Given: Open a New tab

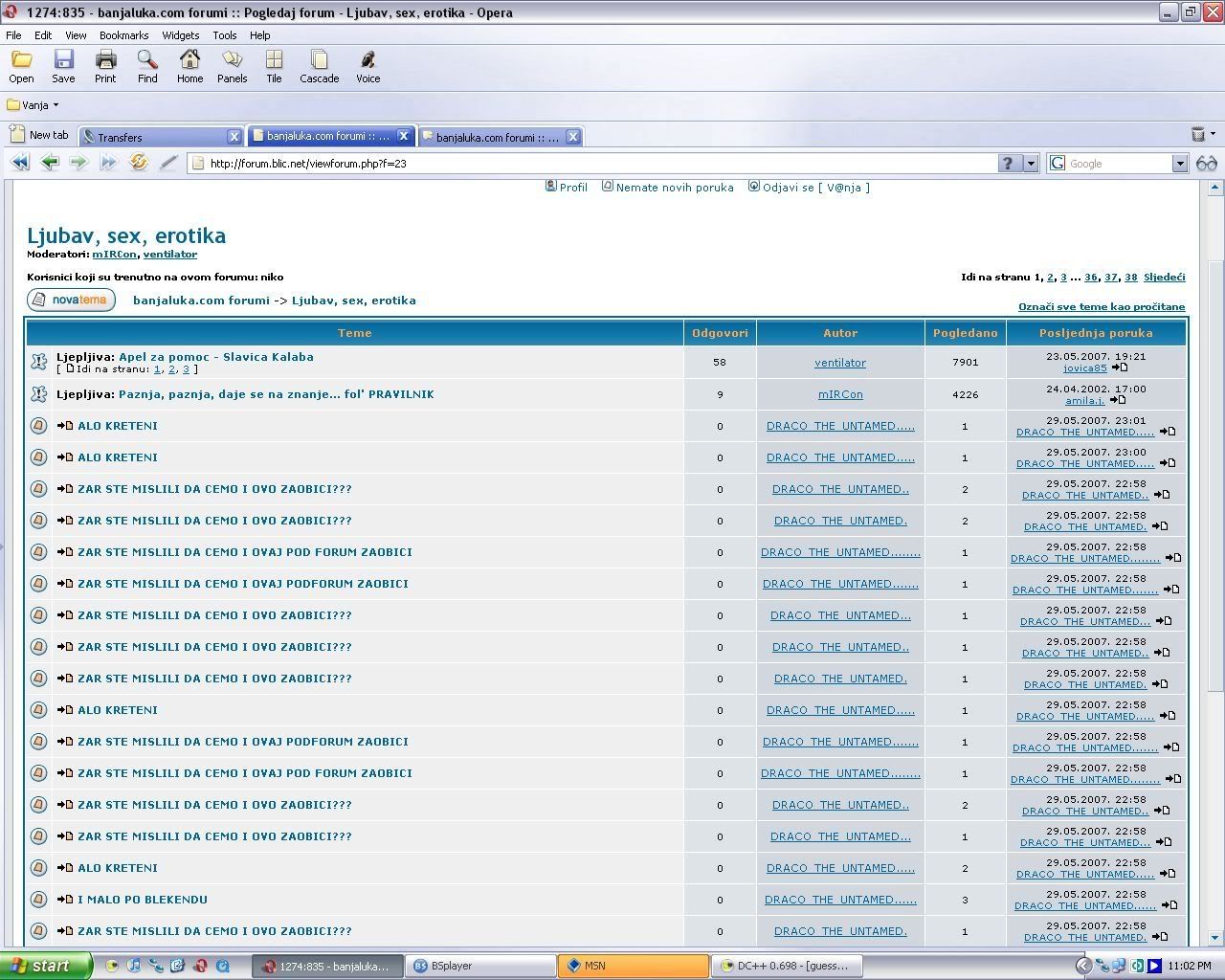Looking at the screenshot, I should coord(39,135).
